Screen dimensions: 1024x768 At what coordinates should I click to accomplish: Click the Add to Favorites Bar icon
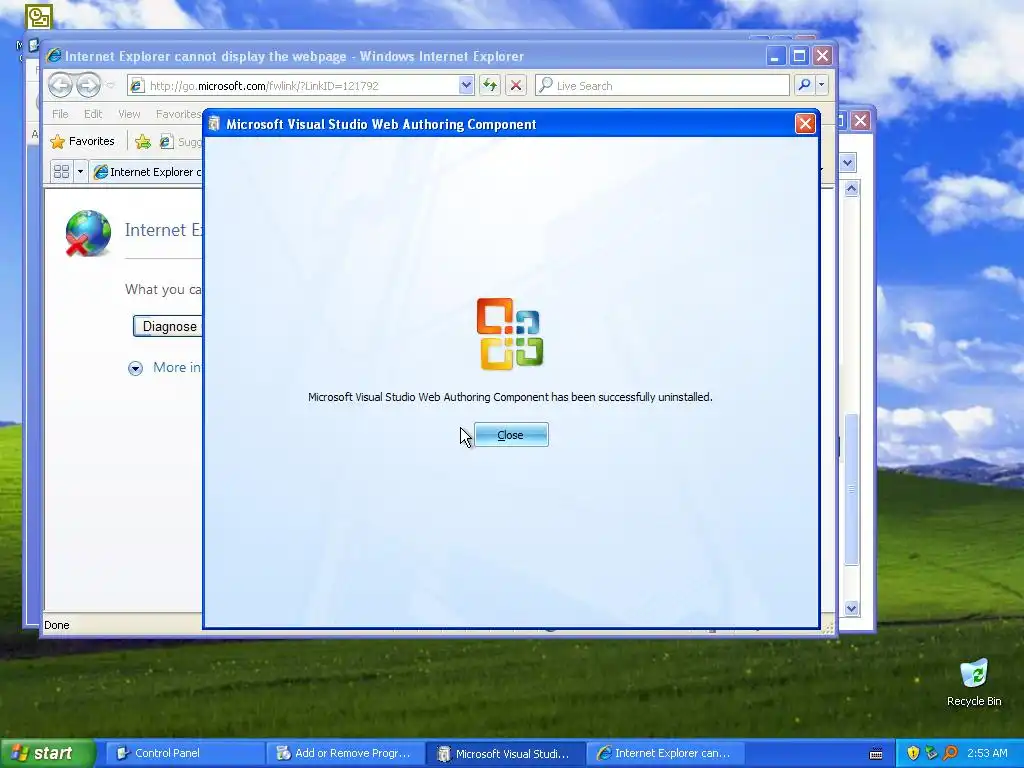pos(142,141)
